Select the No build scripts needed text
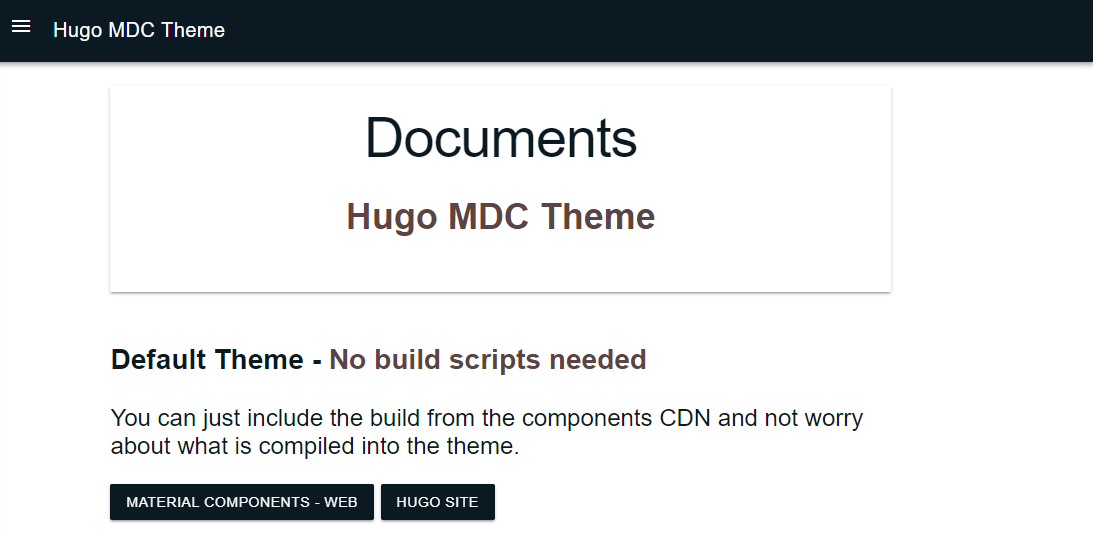The width and height of the screenshot is (1093, 535). pyautogui.click(x=487, y=359)
